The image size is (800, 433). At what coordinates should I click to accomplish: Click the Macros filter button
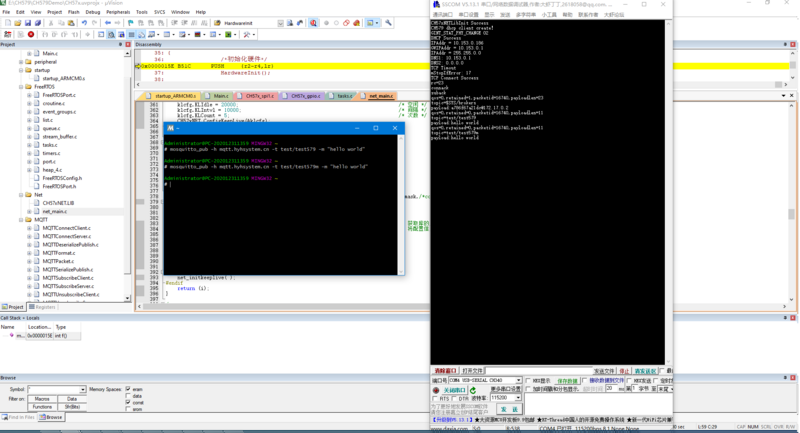click(42, 399)
